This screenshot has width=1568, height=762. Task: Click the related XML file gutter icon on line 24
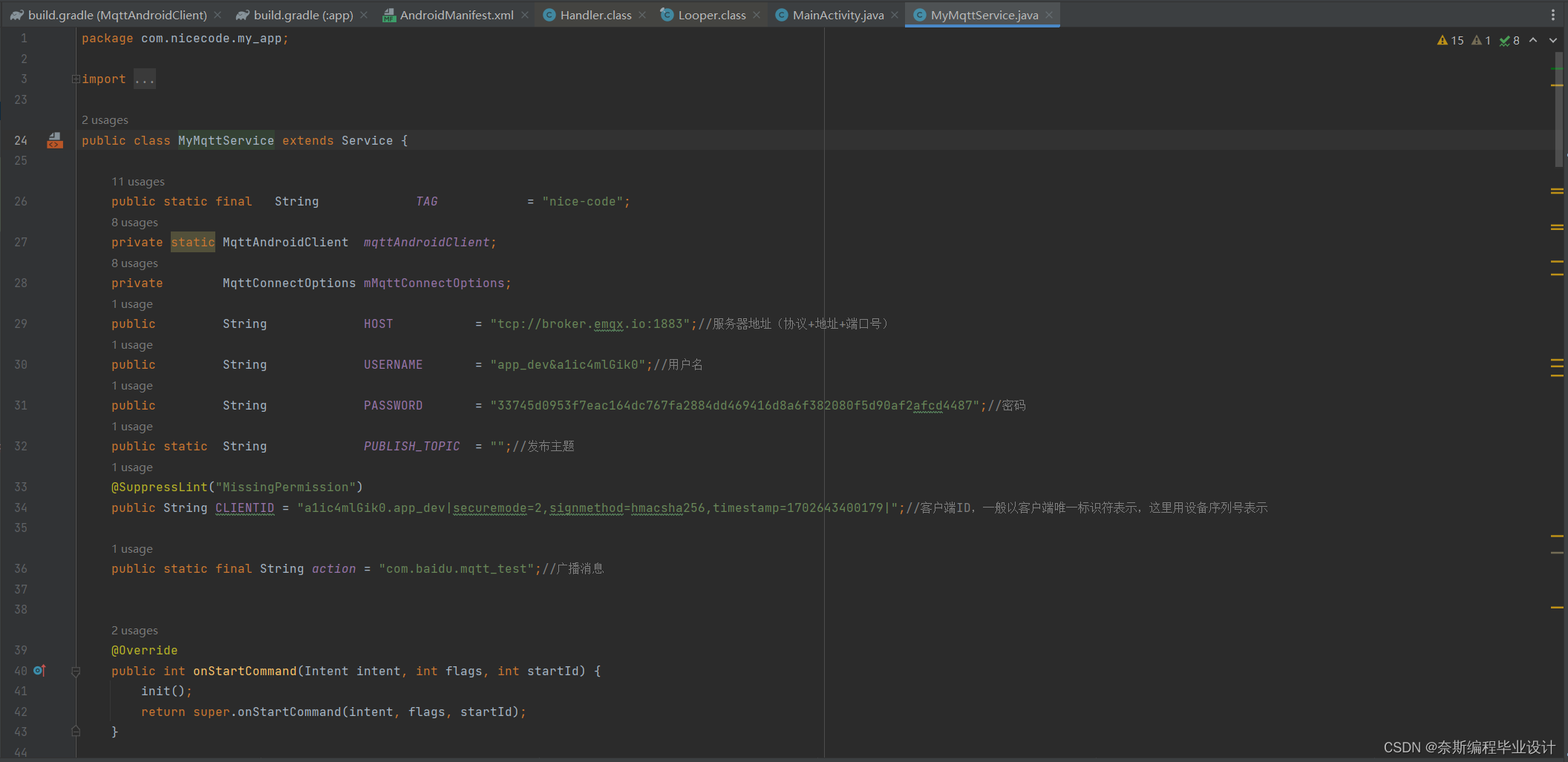tap(55, 140)
